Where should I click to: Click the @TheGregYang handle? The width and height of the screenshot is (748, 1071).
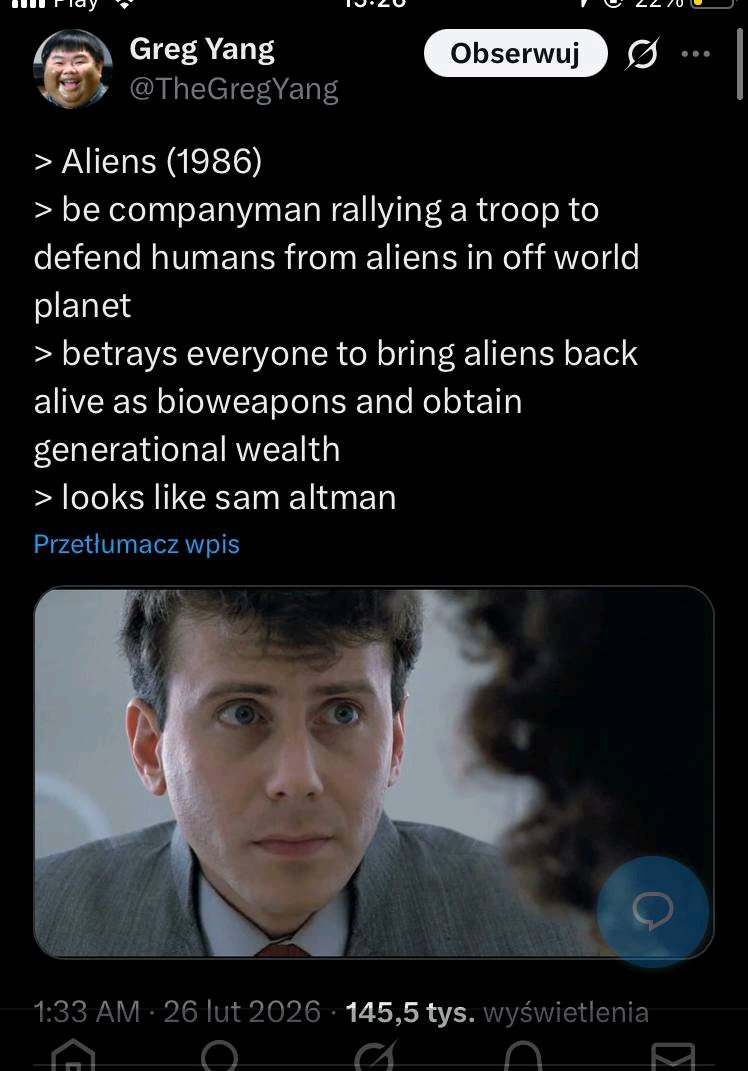[234, 89]
